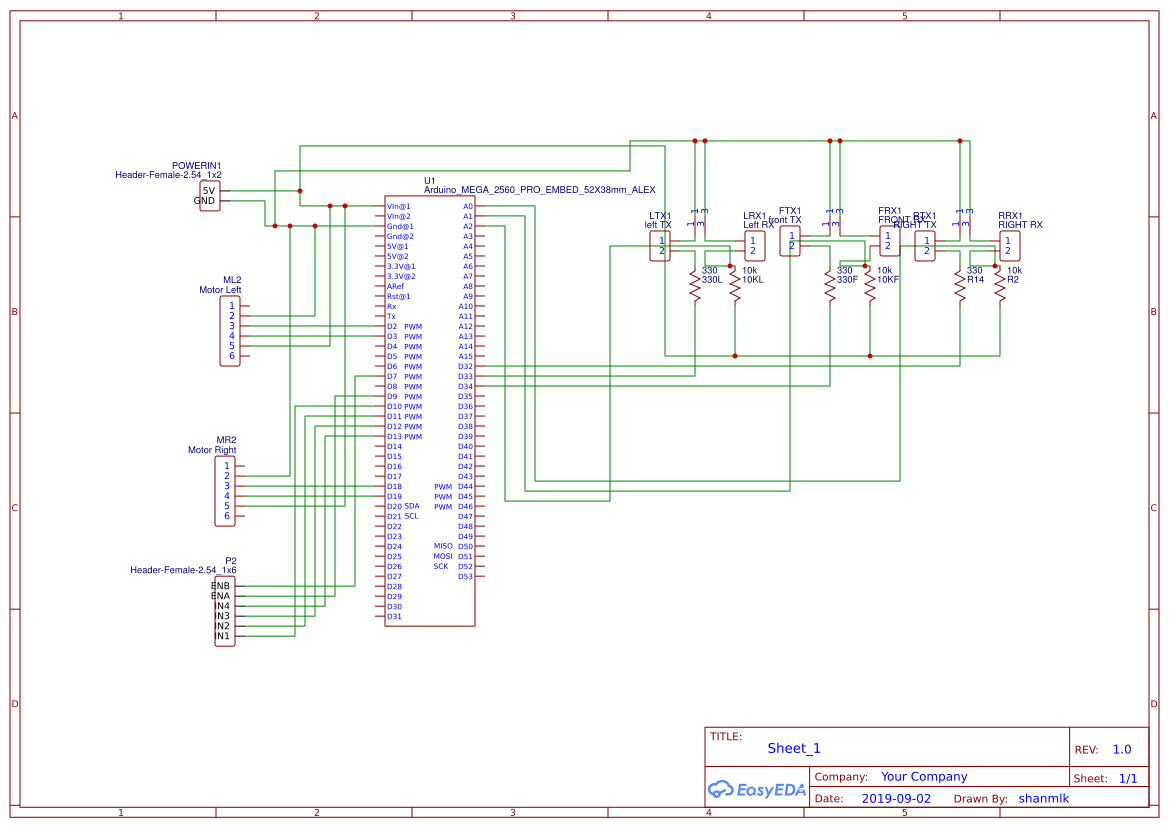The height and width of the screenshot is (828, 1169).
Task: Click the 'Header-Female-2.54_1x6' label
Action: [x=183, y=570]
